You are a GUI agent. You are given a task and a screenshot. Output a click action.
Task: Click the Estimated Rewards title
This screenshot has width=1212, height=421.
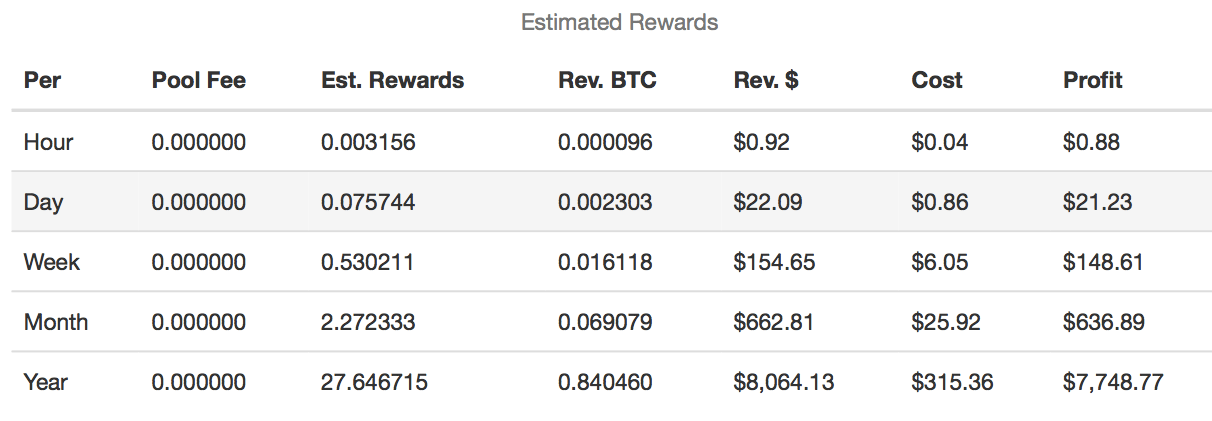coord(619,22)
